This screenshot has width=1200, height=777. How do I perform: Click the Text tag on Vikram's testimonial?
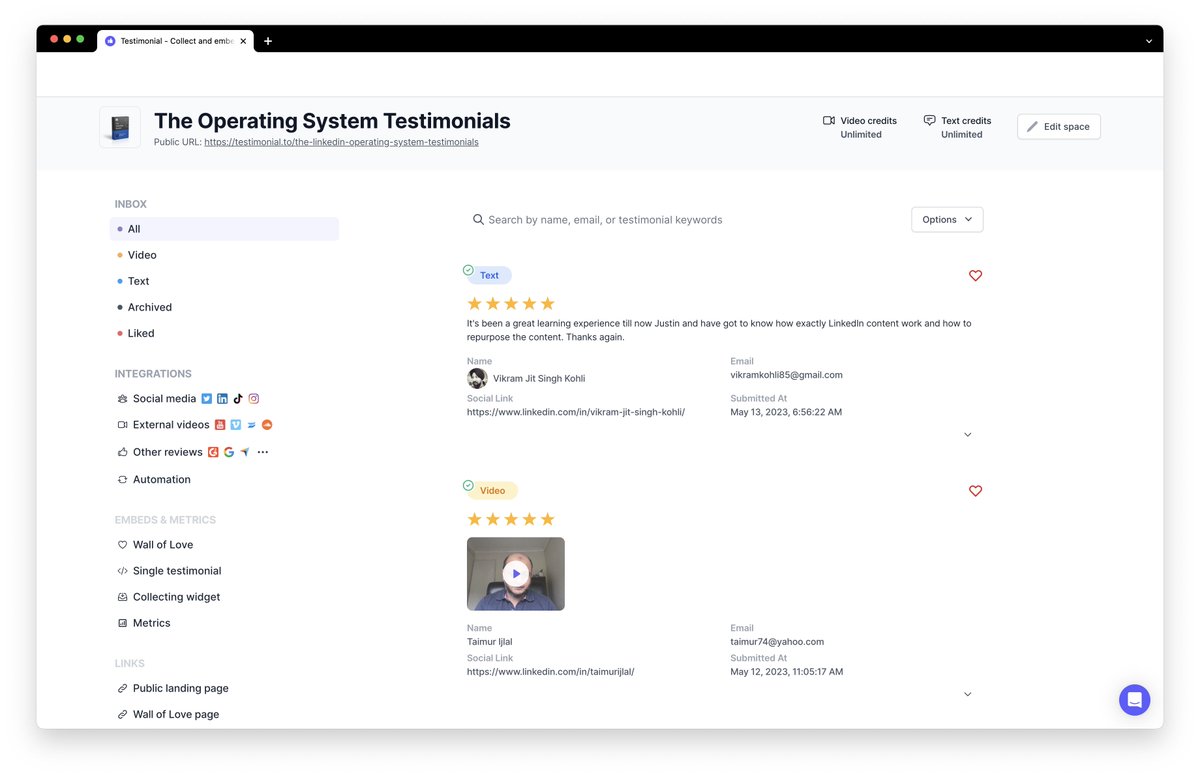489,275
